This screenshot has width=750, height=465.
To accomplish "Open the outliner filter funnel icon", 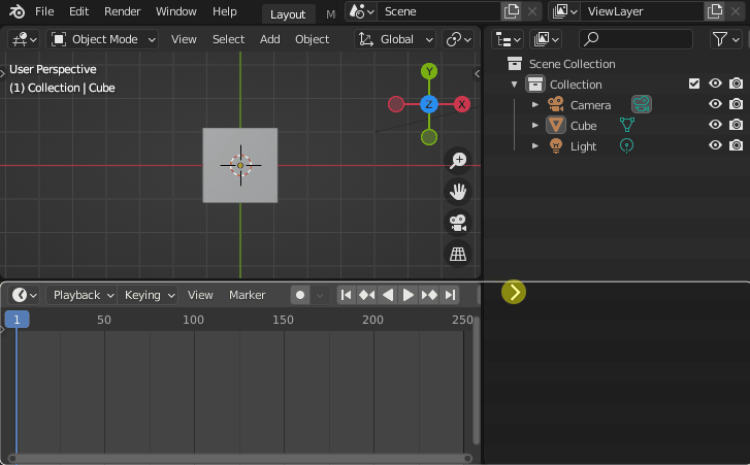I will coord(720,39).
